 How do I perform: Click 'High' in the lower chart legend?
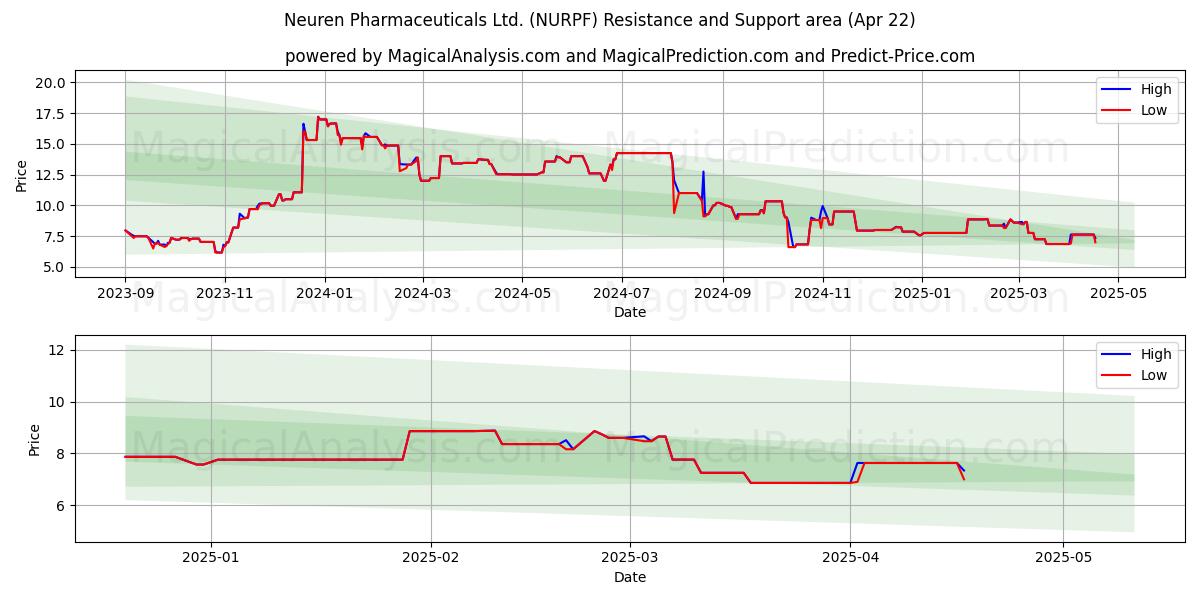coord(1156,354)
